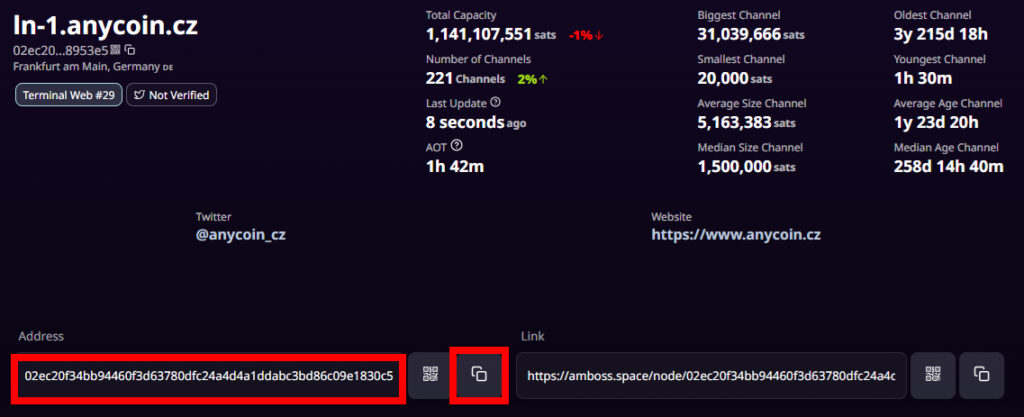Click Youngest Channel value 1h 30m
The image size is (1024, 417).
[x=923, y=78]
